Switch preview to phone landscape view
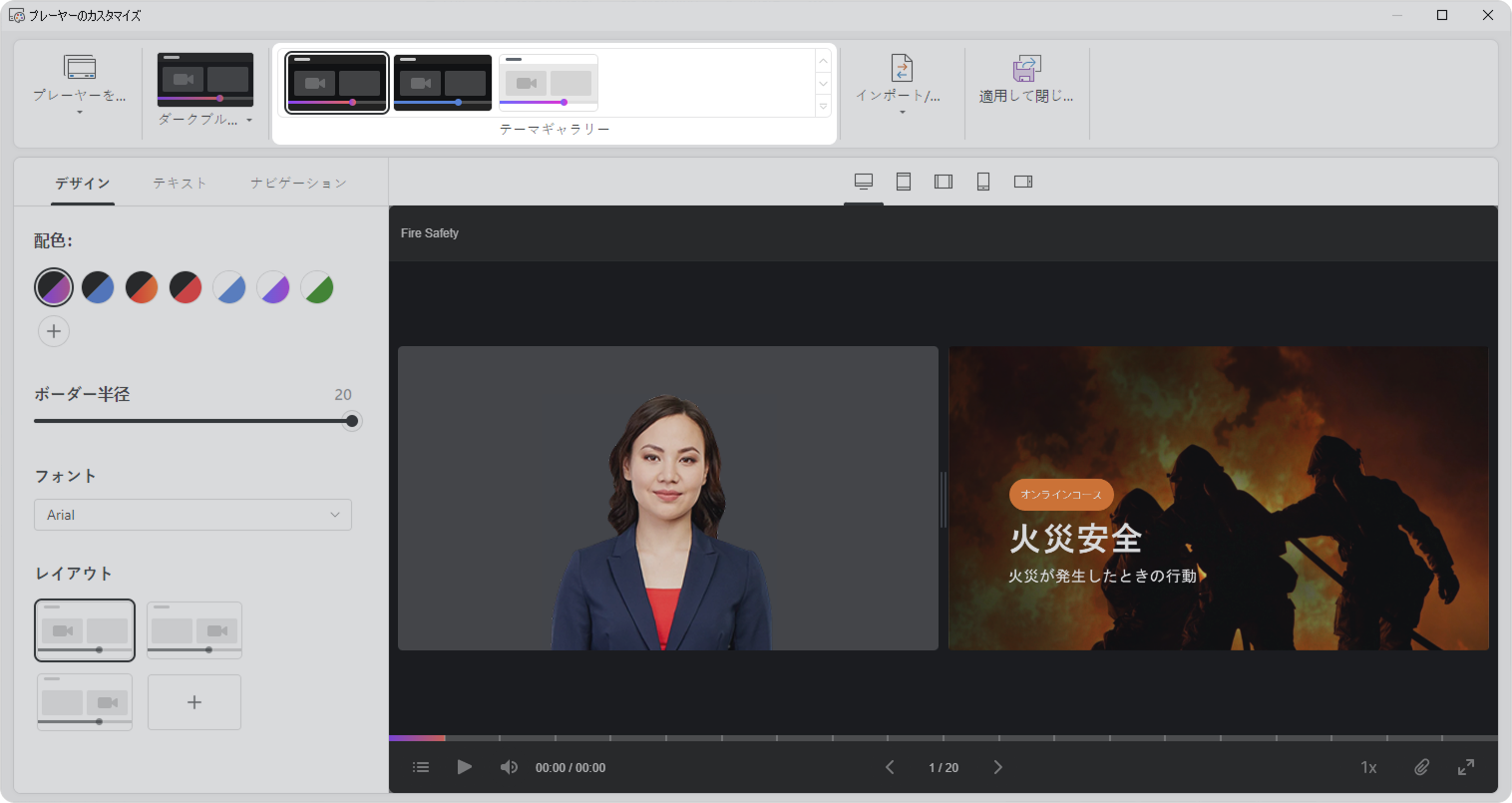1512x803 pixels. pos(1023,182)
